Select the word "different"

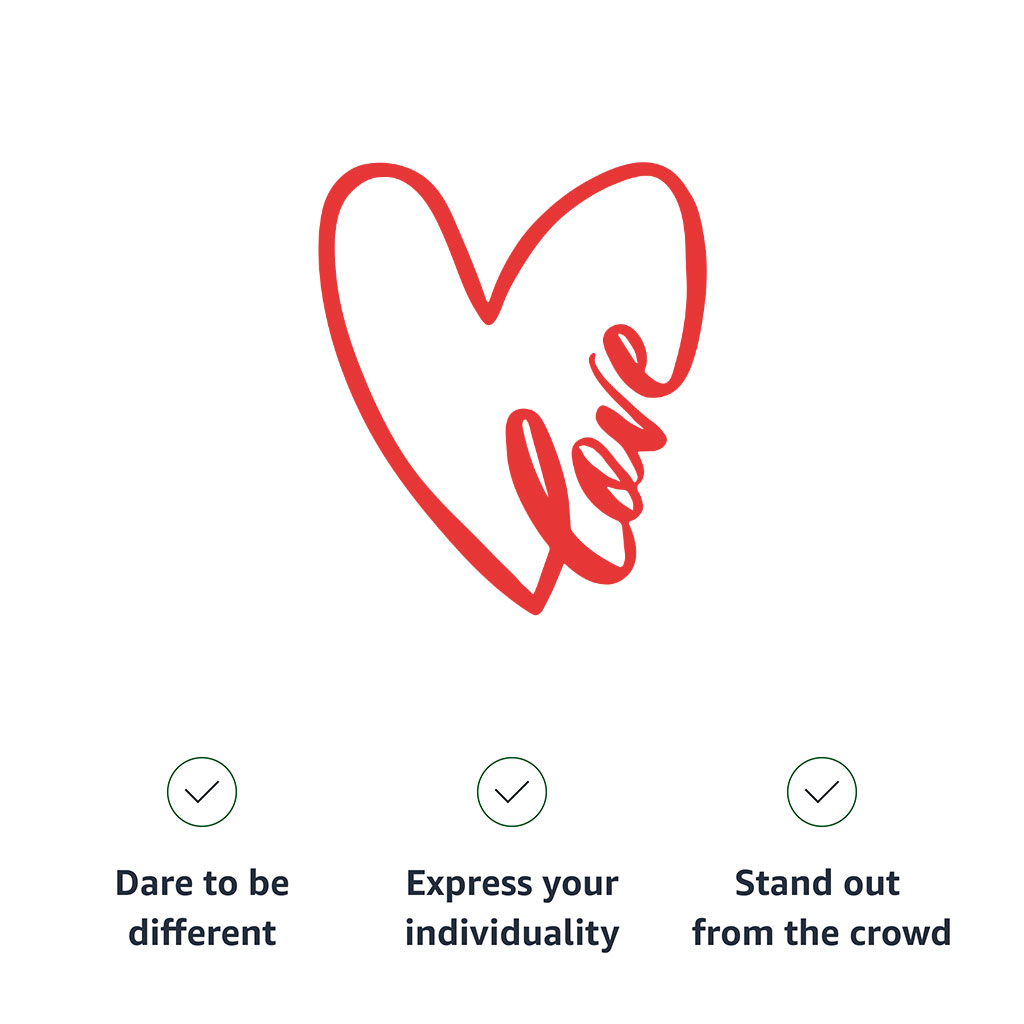pos(202,933)
